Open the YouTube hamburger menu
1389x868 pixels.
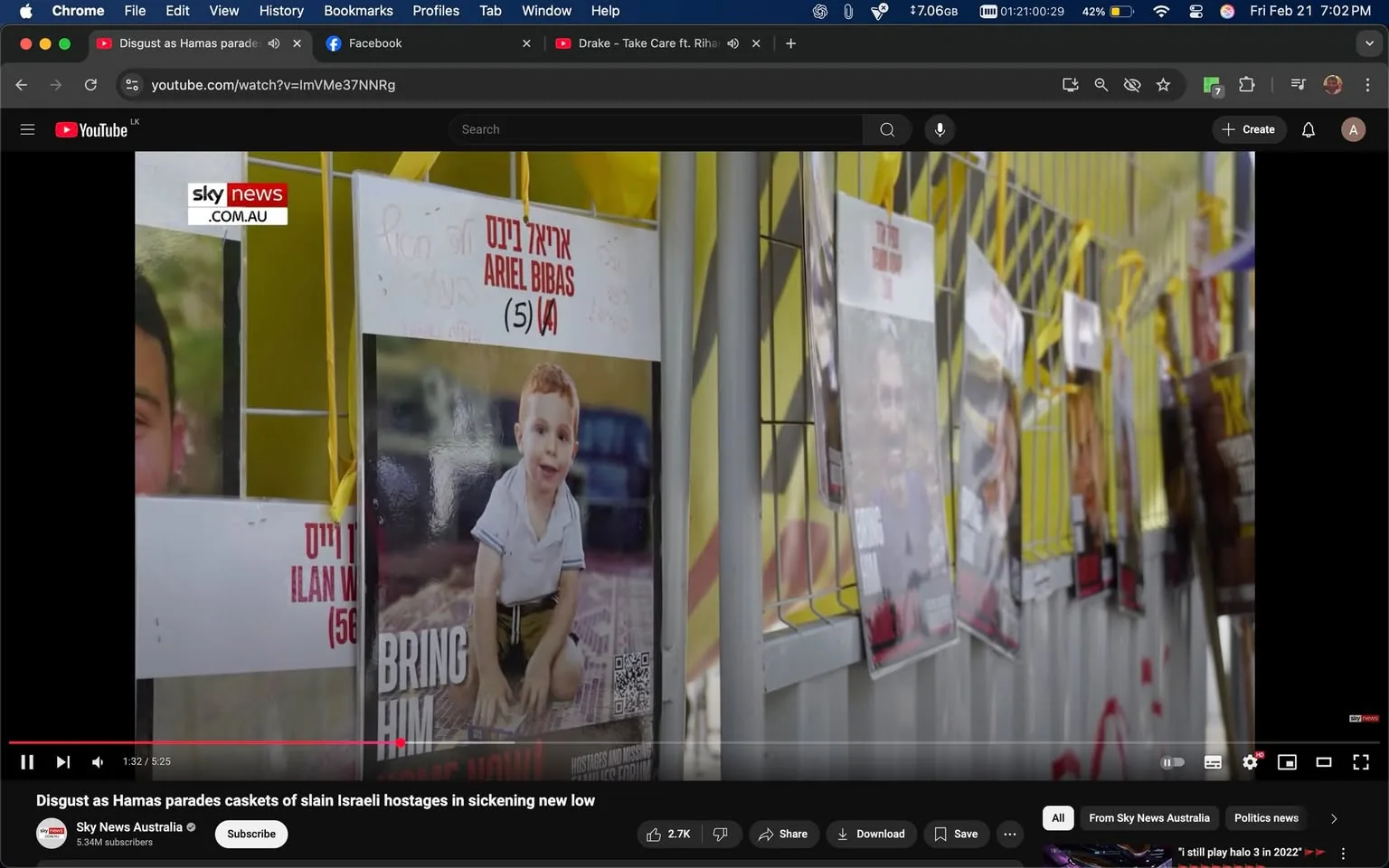27,128
